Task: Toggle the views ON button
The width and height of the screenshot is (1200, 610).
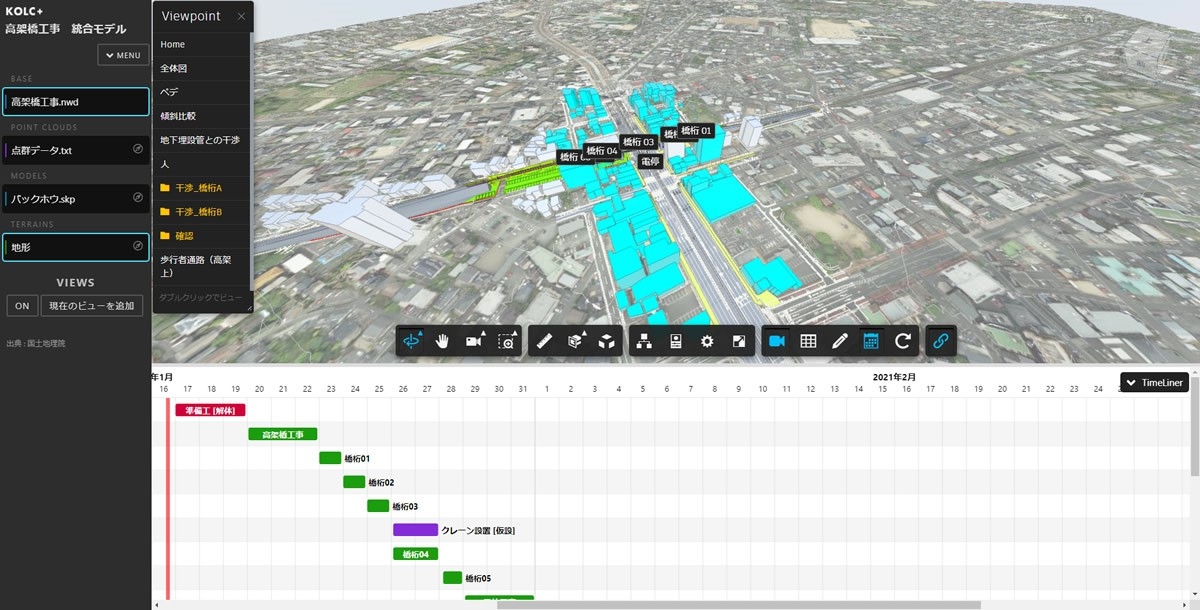Action: tap(22, 306)
